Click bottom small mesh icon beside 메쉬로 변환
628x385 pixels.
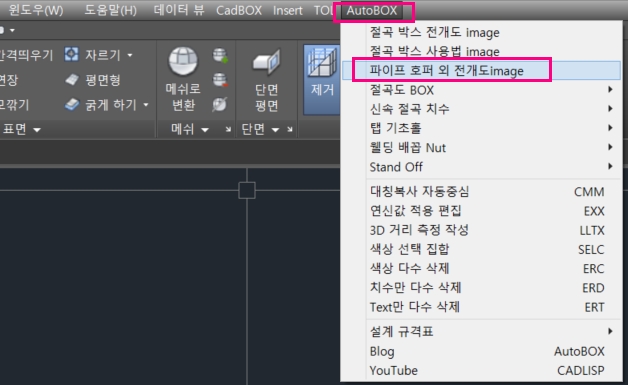click(x=219, y=105)
